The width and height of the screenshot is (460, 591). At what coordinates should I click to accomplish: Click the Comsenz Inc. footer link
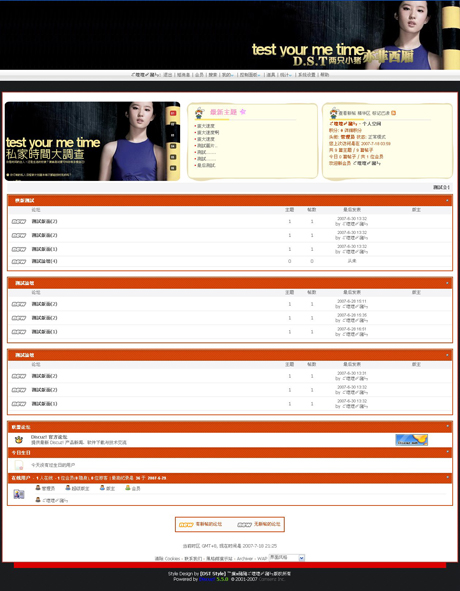pos(272,579)
